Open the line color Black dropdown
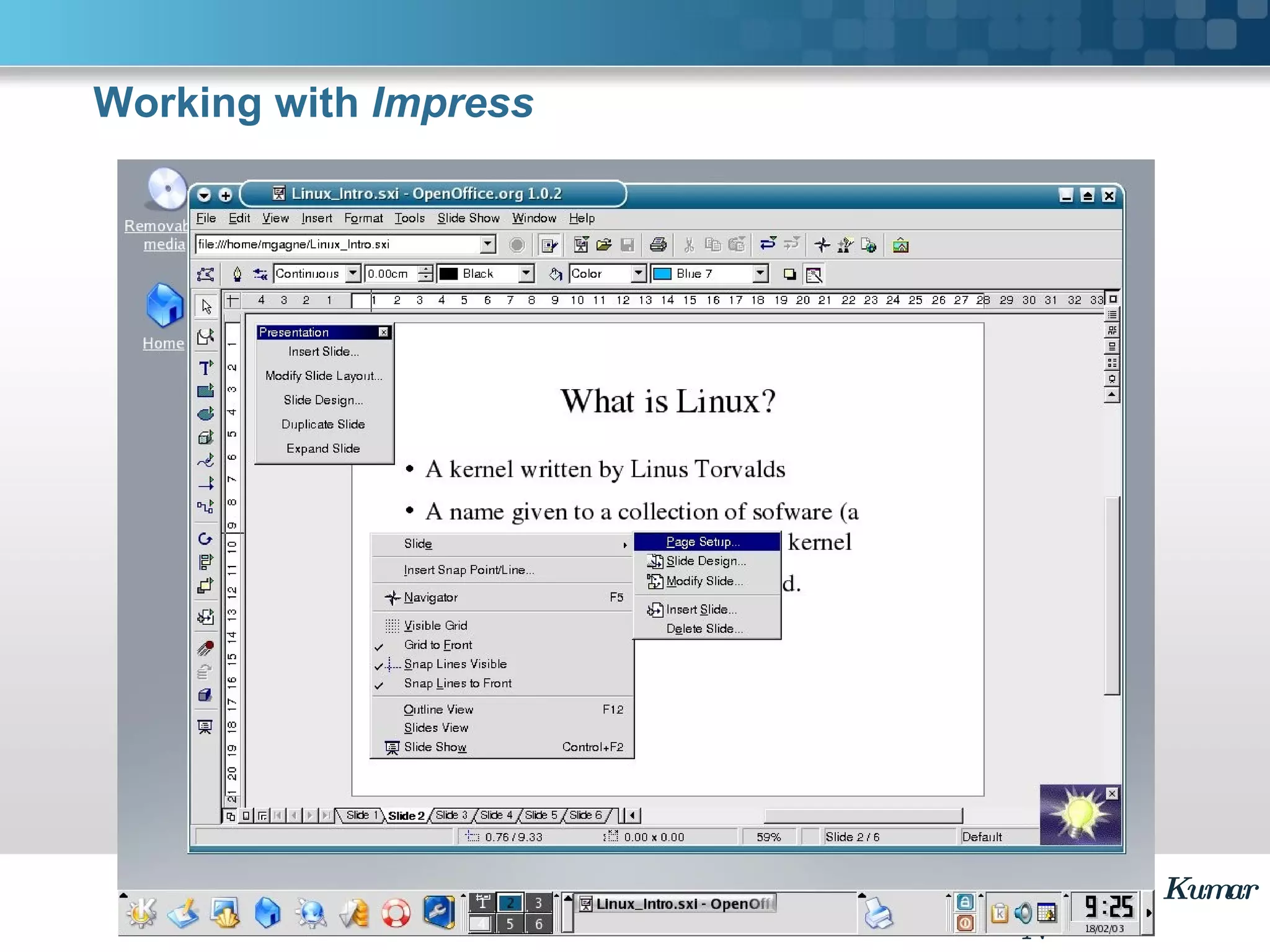This screenshot has width=1270, height=952. click(x=526, y=273)
